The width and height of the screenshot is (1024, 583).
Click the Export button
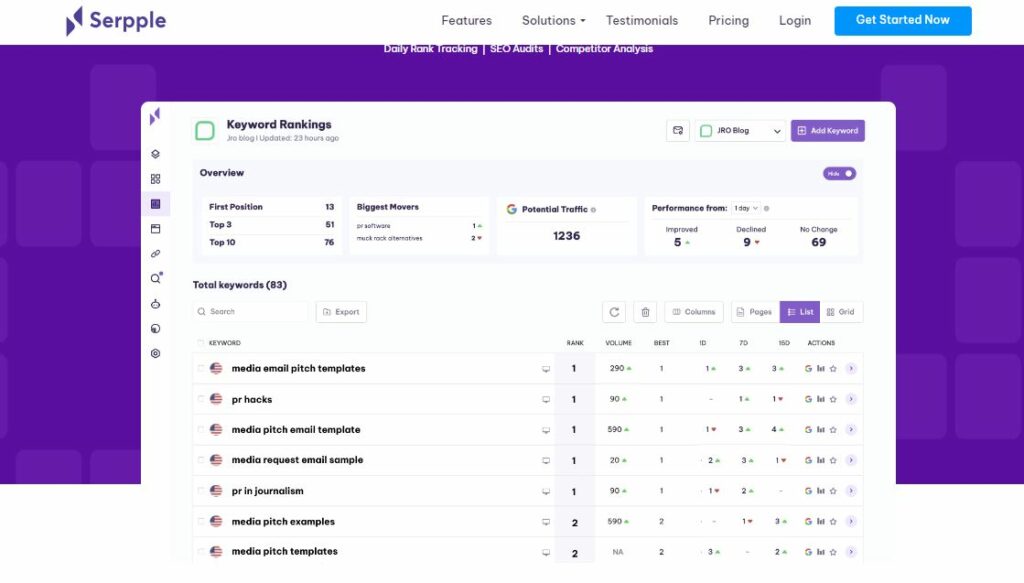342,312
